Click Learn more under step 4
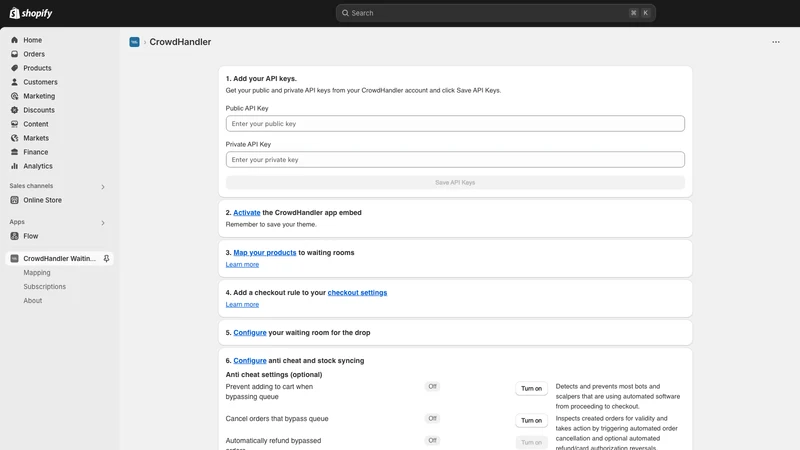 point(242,305)
